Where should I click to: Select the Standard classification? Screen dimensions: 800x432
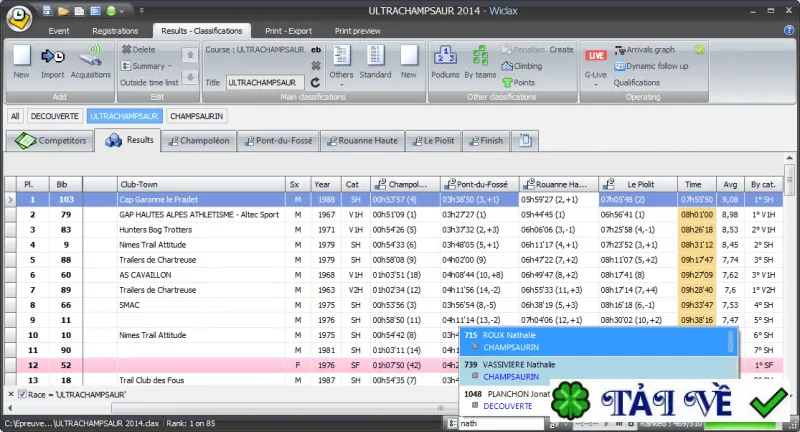click(375, 62)
